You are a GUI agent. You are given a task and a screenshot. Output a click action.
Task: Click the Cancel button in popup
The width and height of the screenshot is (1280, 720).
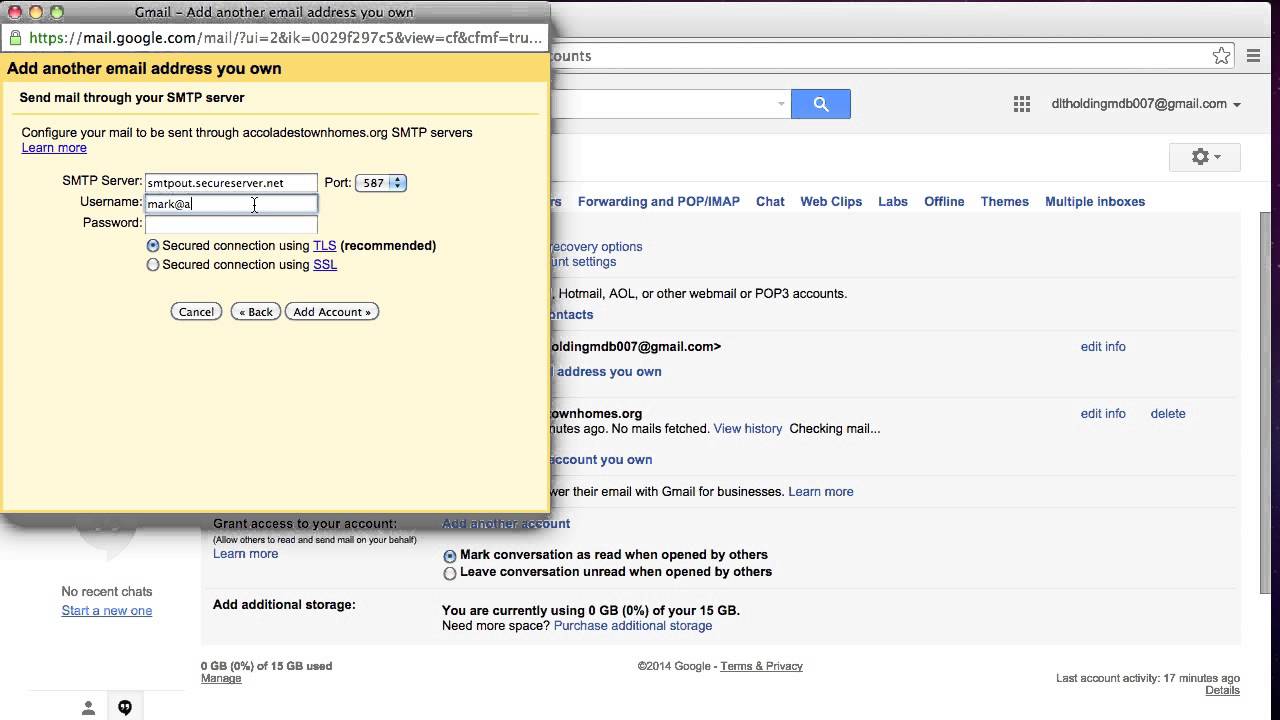[x=196, y=312]
